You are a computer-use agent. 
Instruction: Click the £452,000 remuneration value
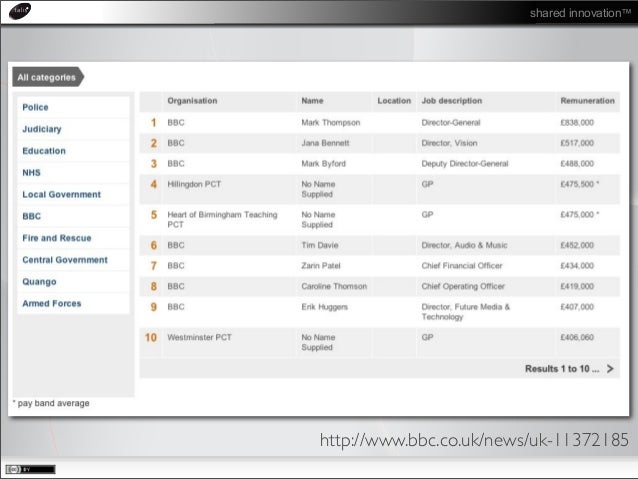click(x=577, y=245)
